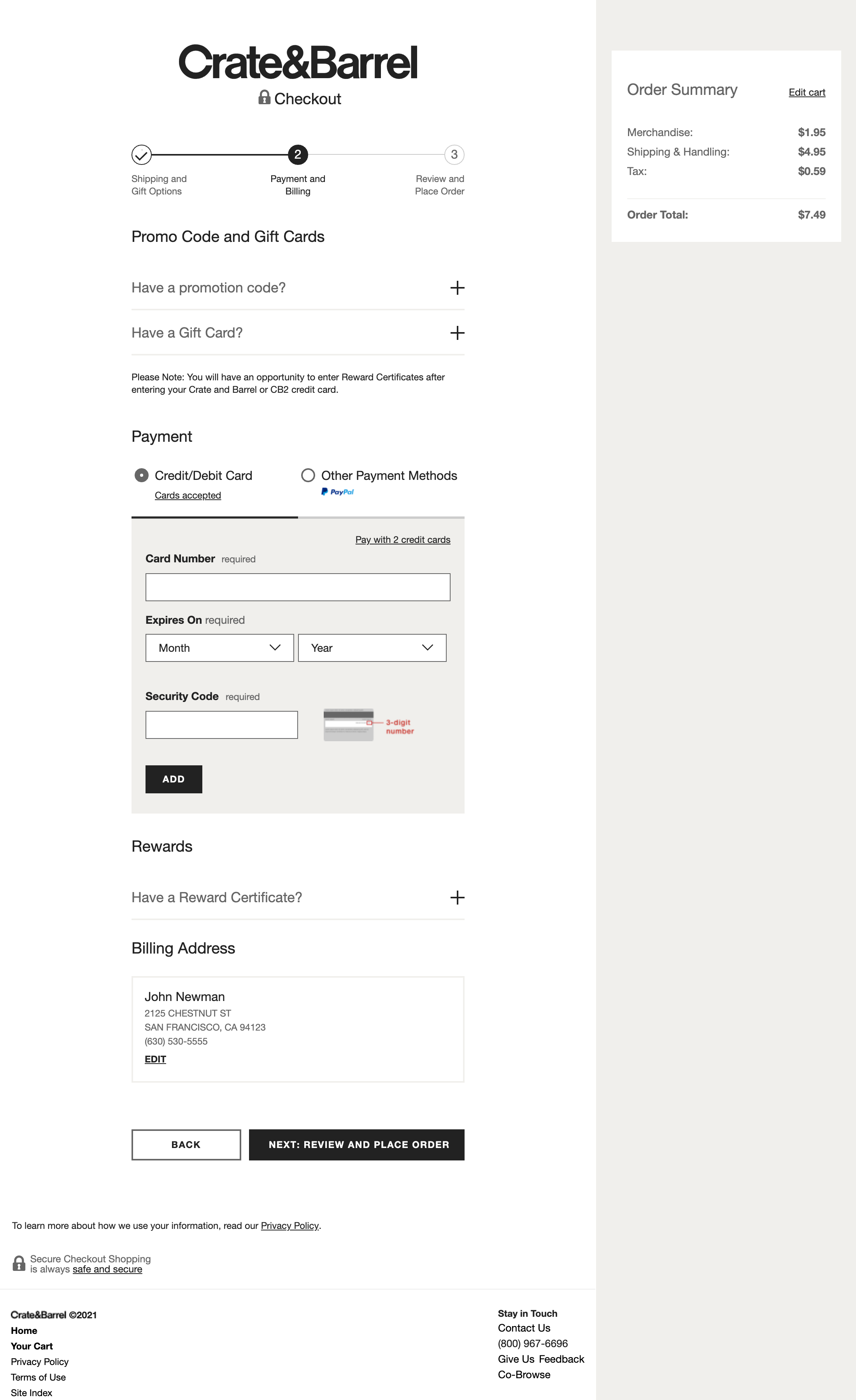Click the lock icon beside Checkout
This screenshot has width=856, height=1400.
click(265, 98)
